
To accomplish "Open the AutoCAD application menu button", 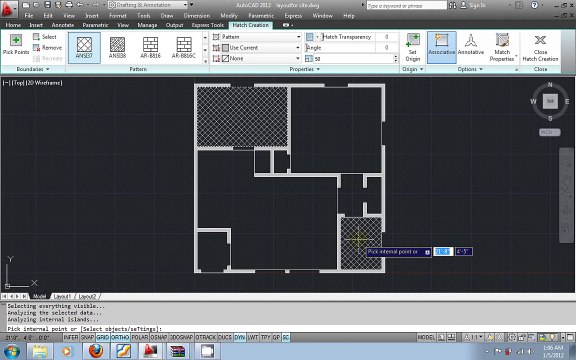I will (x=9, y=10).
